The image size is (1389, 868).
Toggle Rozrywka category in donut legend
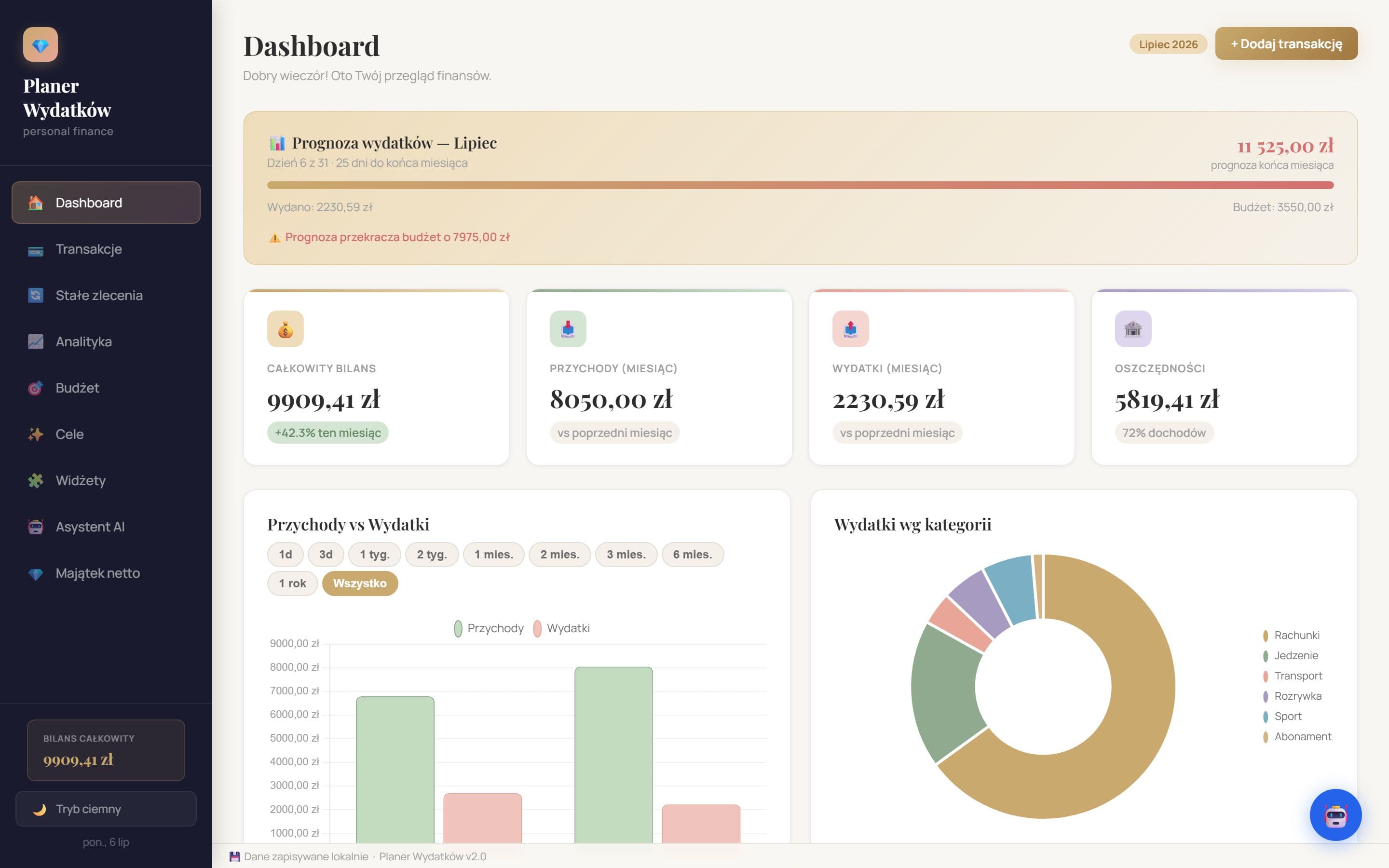pyautogui.click(x=1292, y=696)
